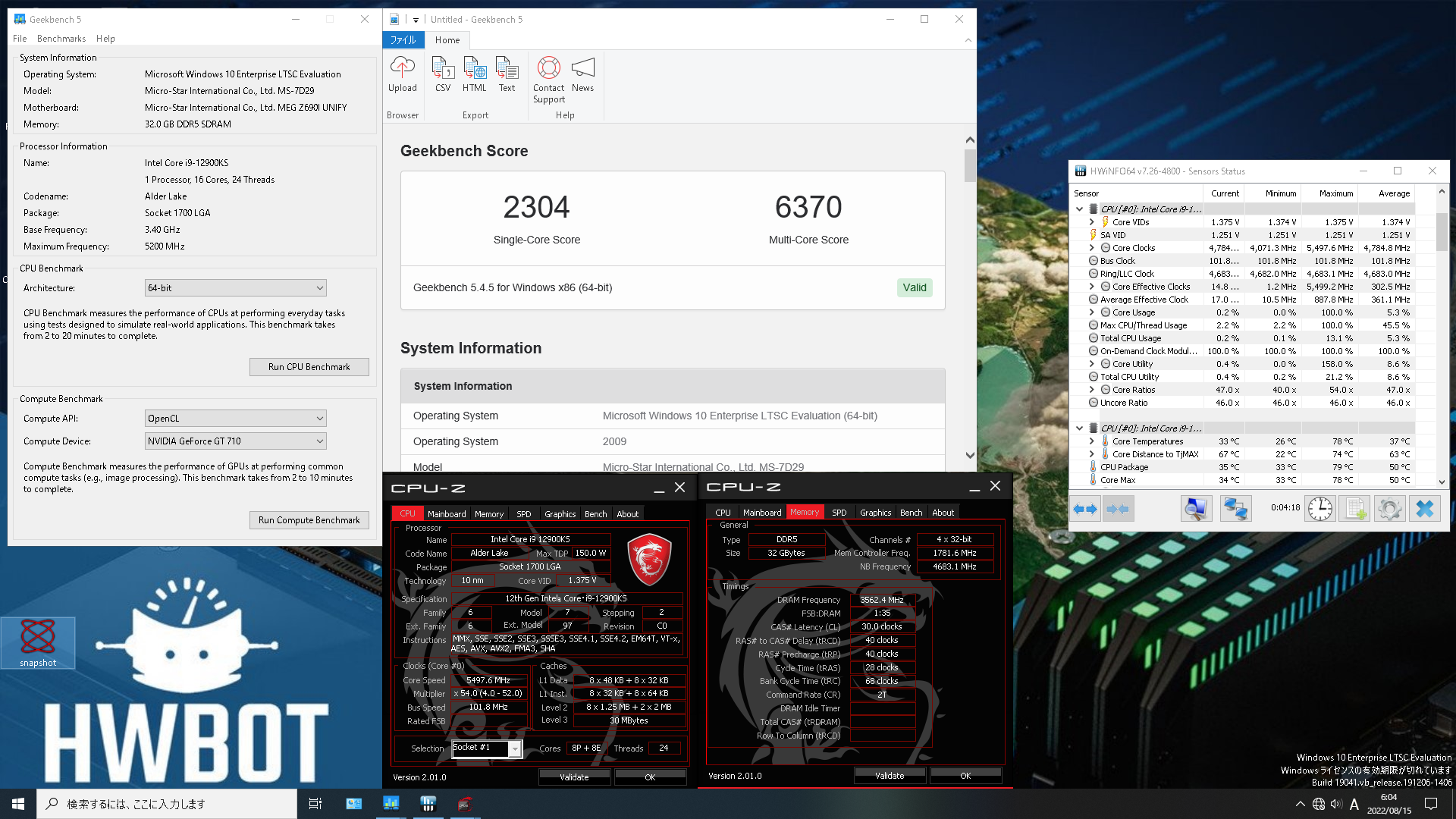Viewport: 1456px width, 819px height.
Task: Switch to SPD tab in right CPU-Z
Action: pos(839,513)
